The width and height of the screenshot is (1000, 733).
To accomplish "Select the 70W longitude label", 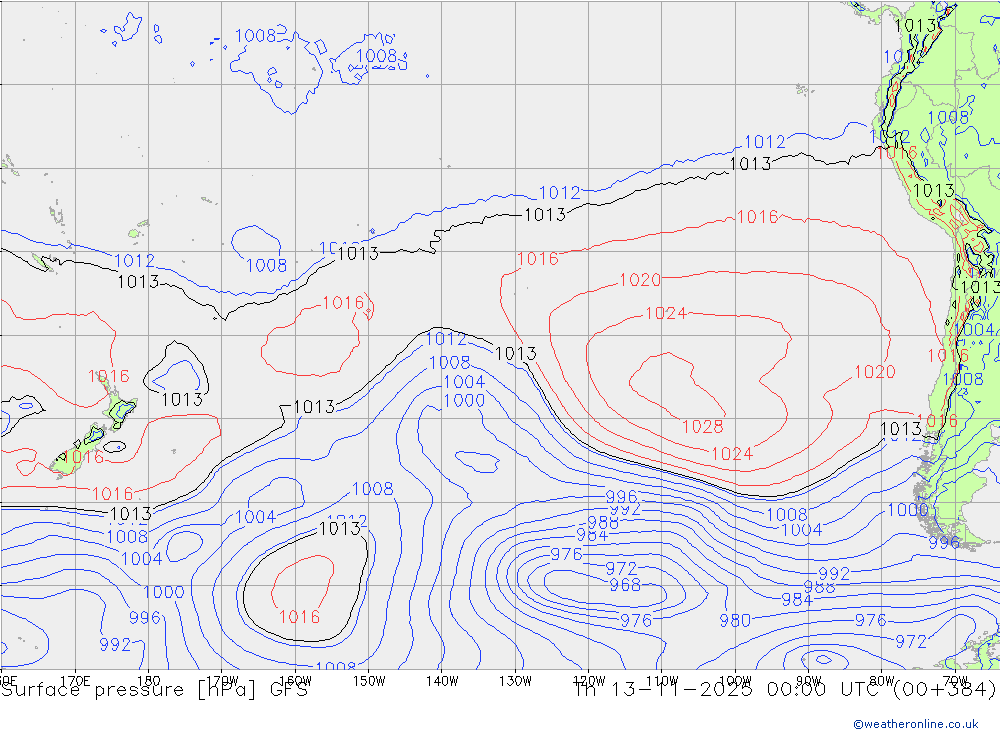I will tap(955, 681).
